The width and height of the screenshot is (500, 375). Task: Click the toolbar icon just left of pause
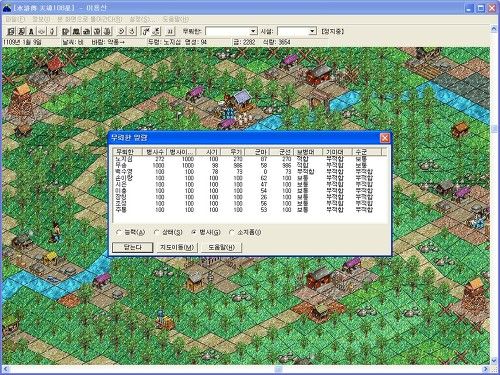tap(156, 31)
